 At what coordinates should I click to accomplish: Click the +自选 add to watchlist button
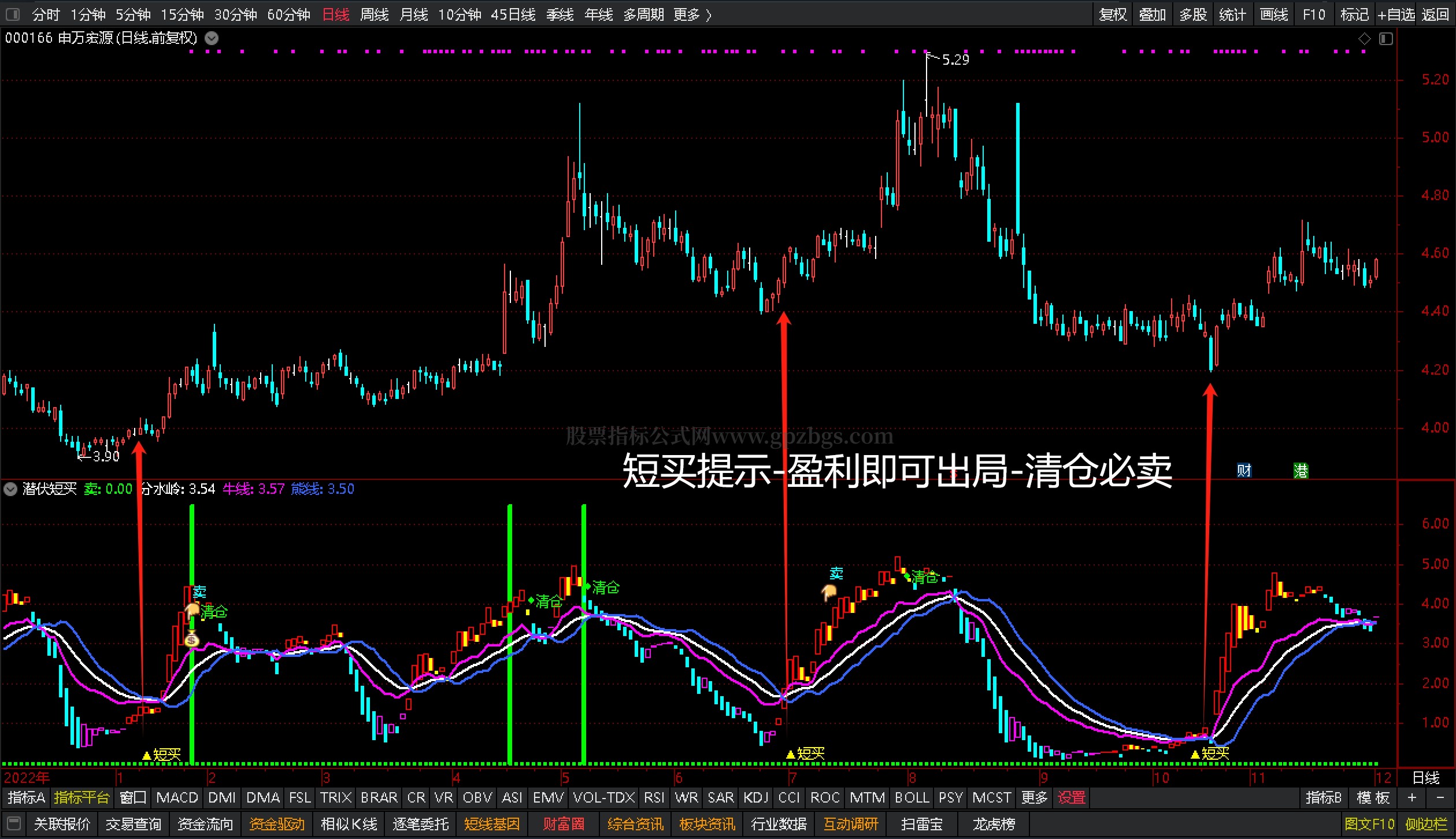click(1396, 14)
